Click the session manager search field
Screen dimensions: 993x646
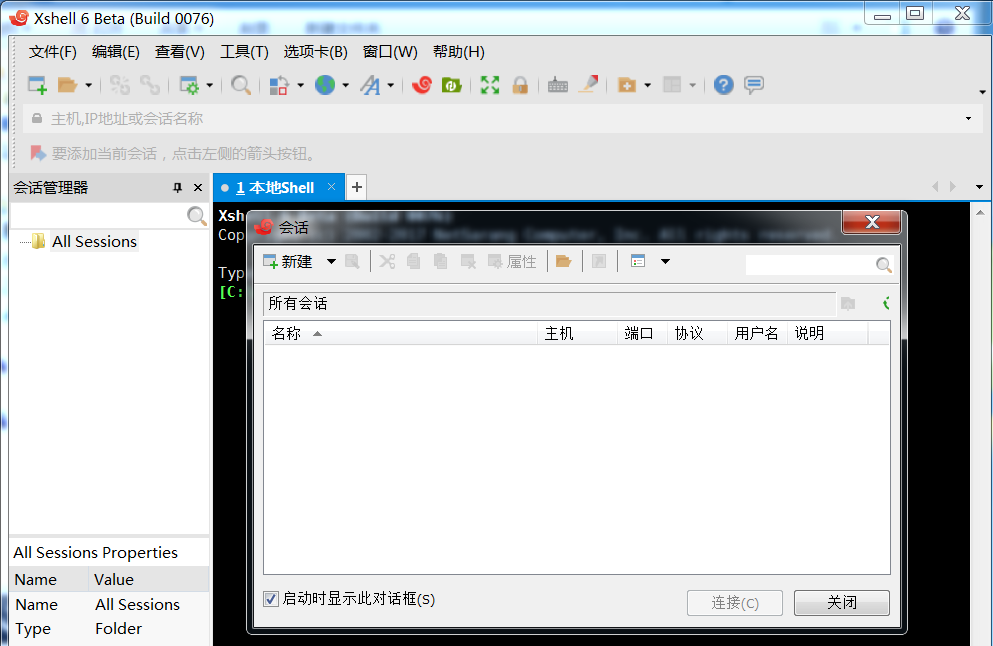[x=99, y=216]
